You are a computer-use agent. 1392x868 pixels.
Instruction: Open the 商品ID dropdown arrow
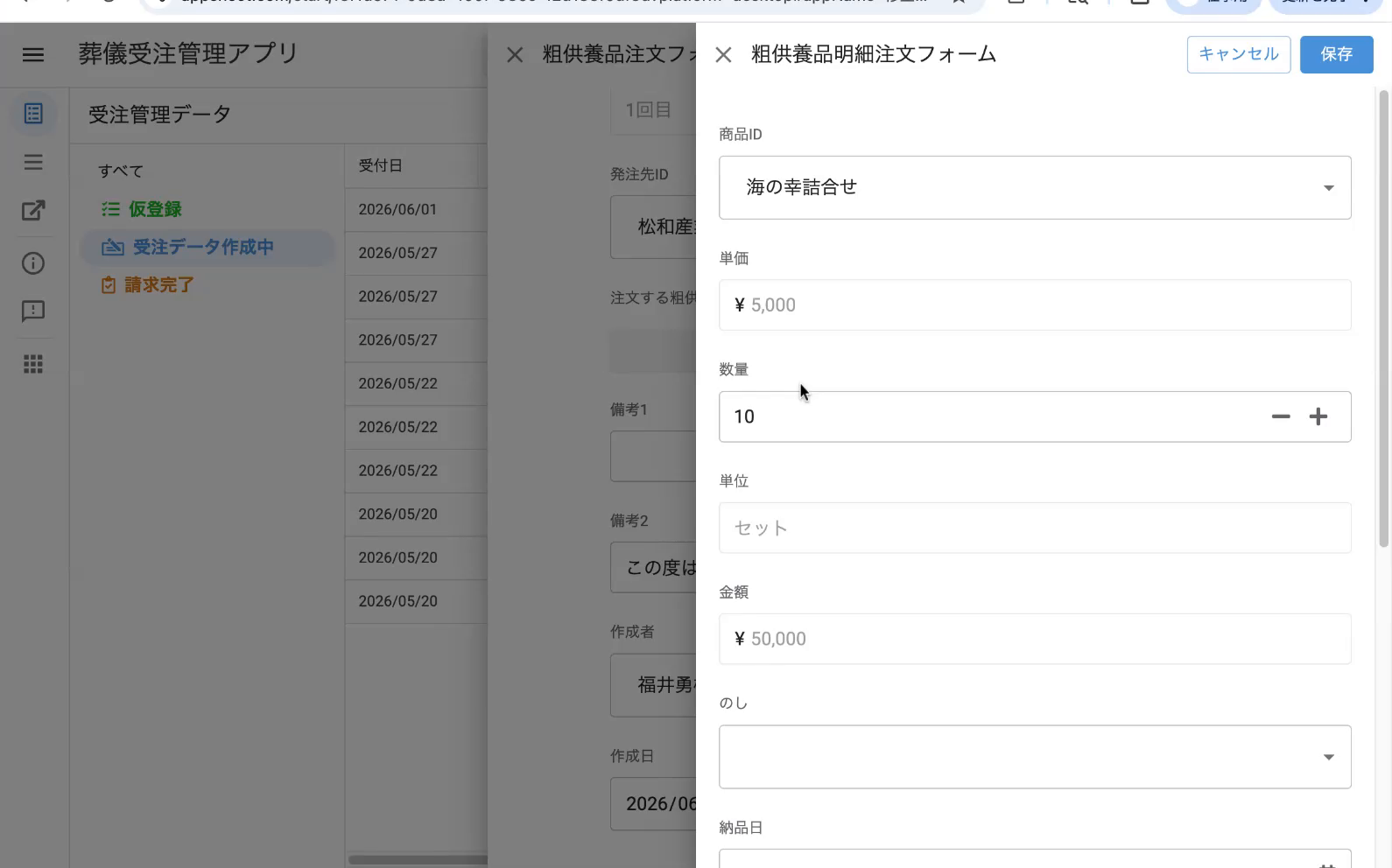pyautogui.click(x=1328, y=188)
